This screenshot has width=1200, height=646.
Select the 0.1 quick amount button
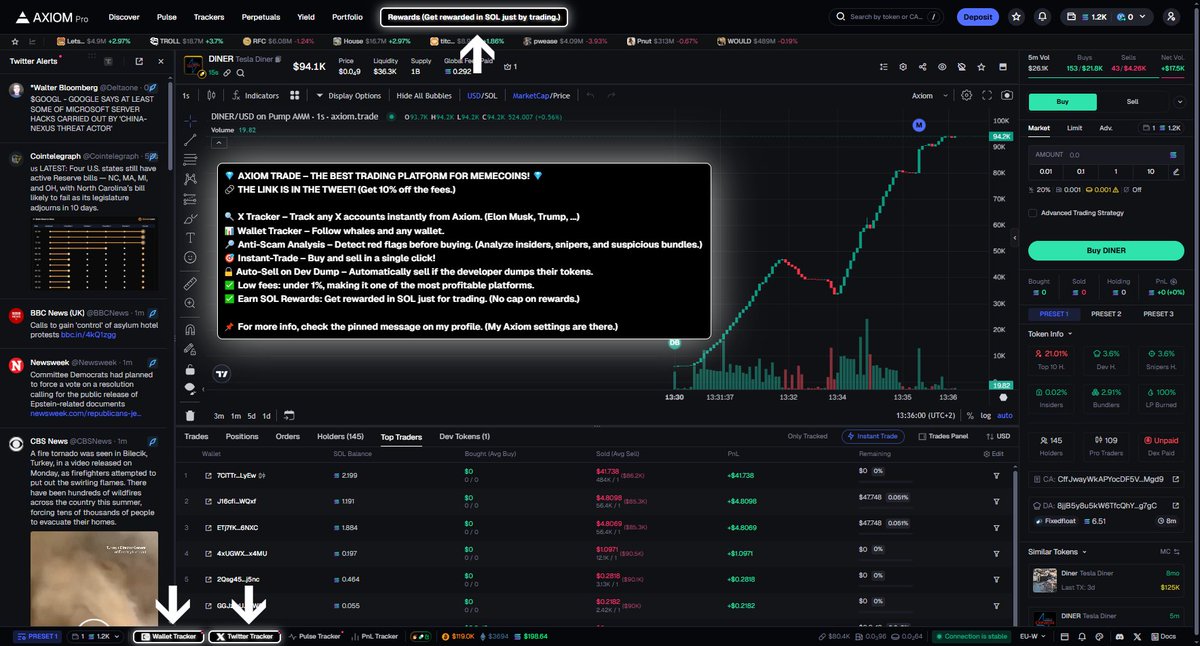click(x=1080, y=171)
